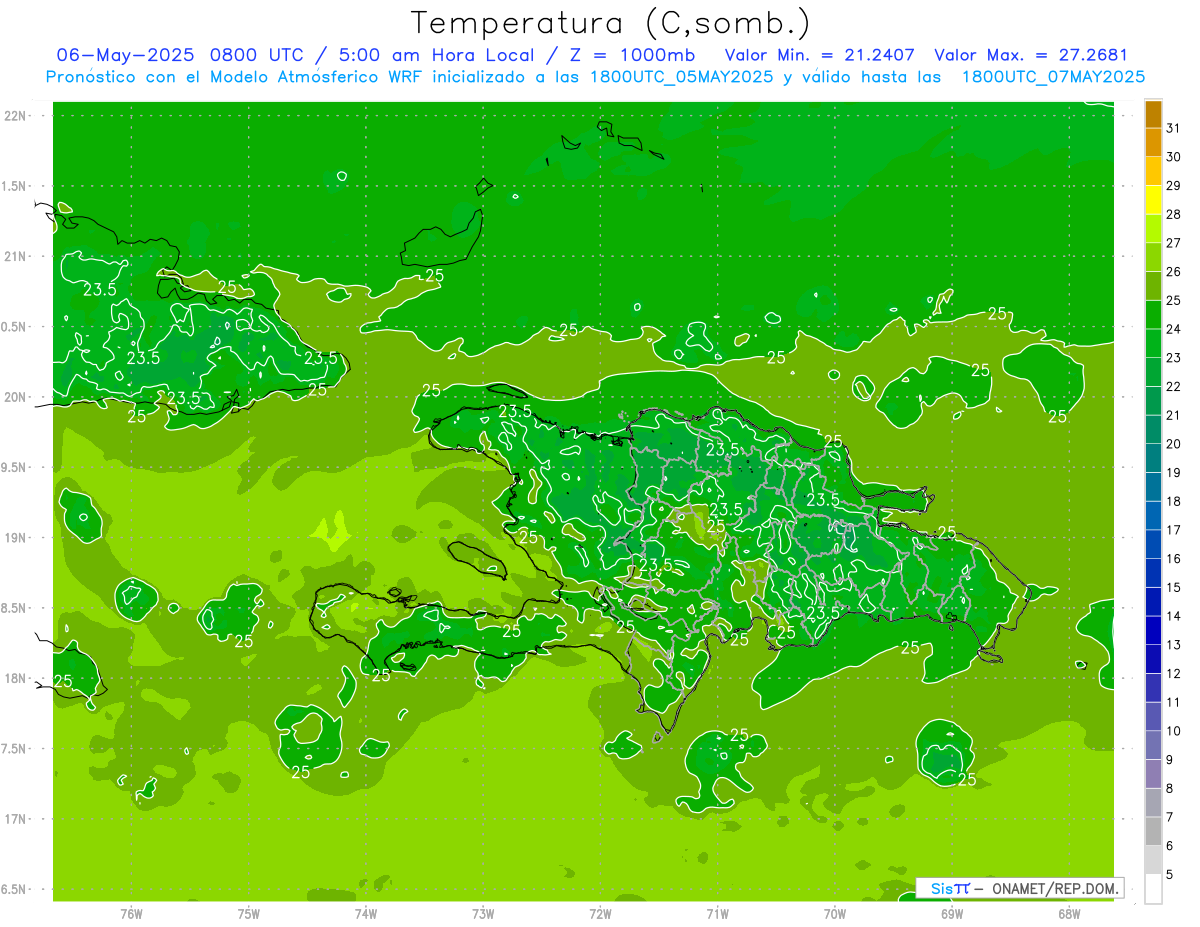This screenshot has width=1200, height=927.
Task: Click the '69W' longitude axis label
Action: pos(952,913)
